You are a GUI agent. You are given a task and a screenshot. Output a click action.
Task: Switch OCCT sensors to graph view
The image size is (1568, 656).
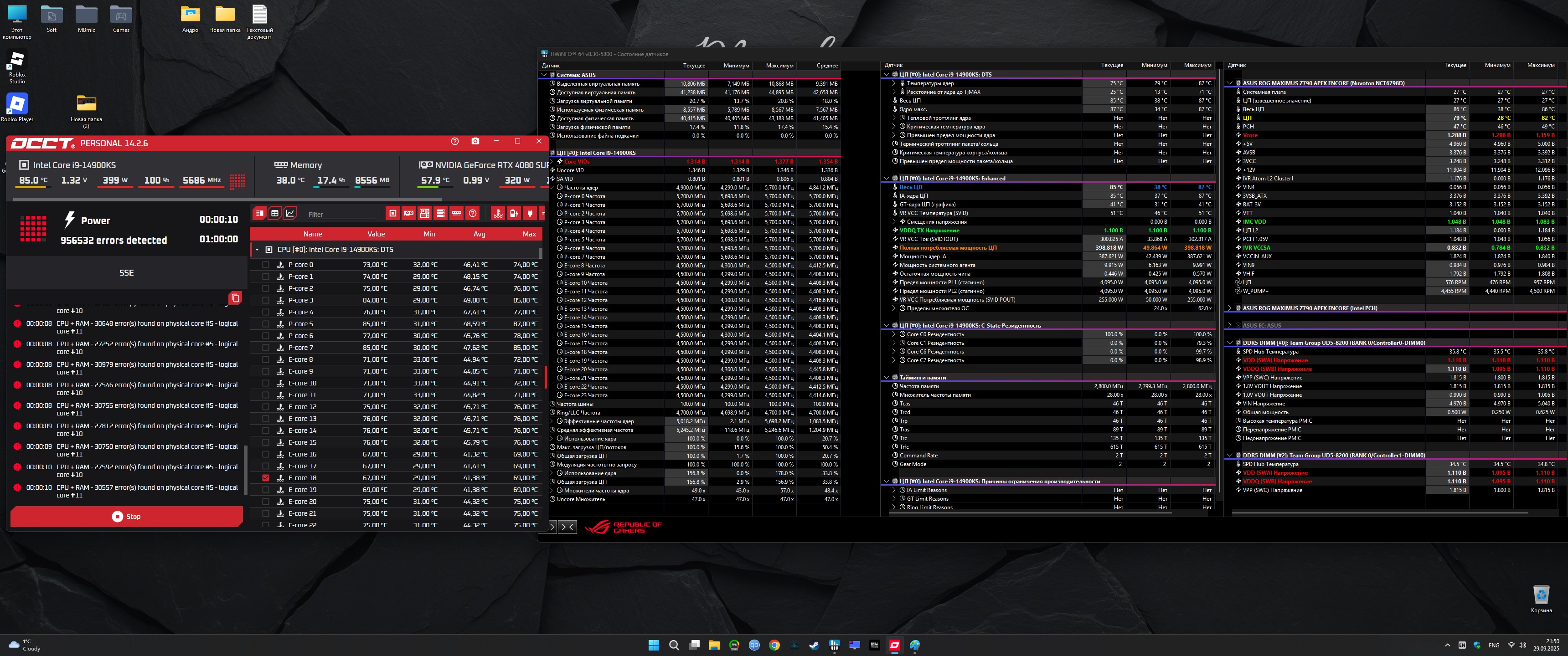pos(290,213)
